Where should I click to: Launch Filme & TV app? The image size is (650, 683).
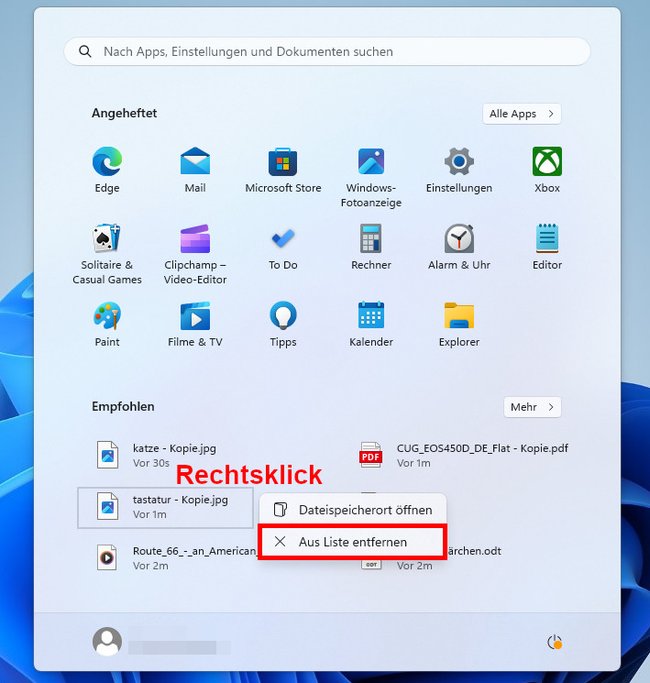pyautogui.click(x=195, y=316)
